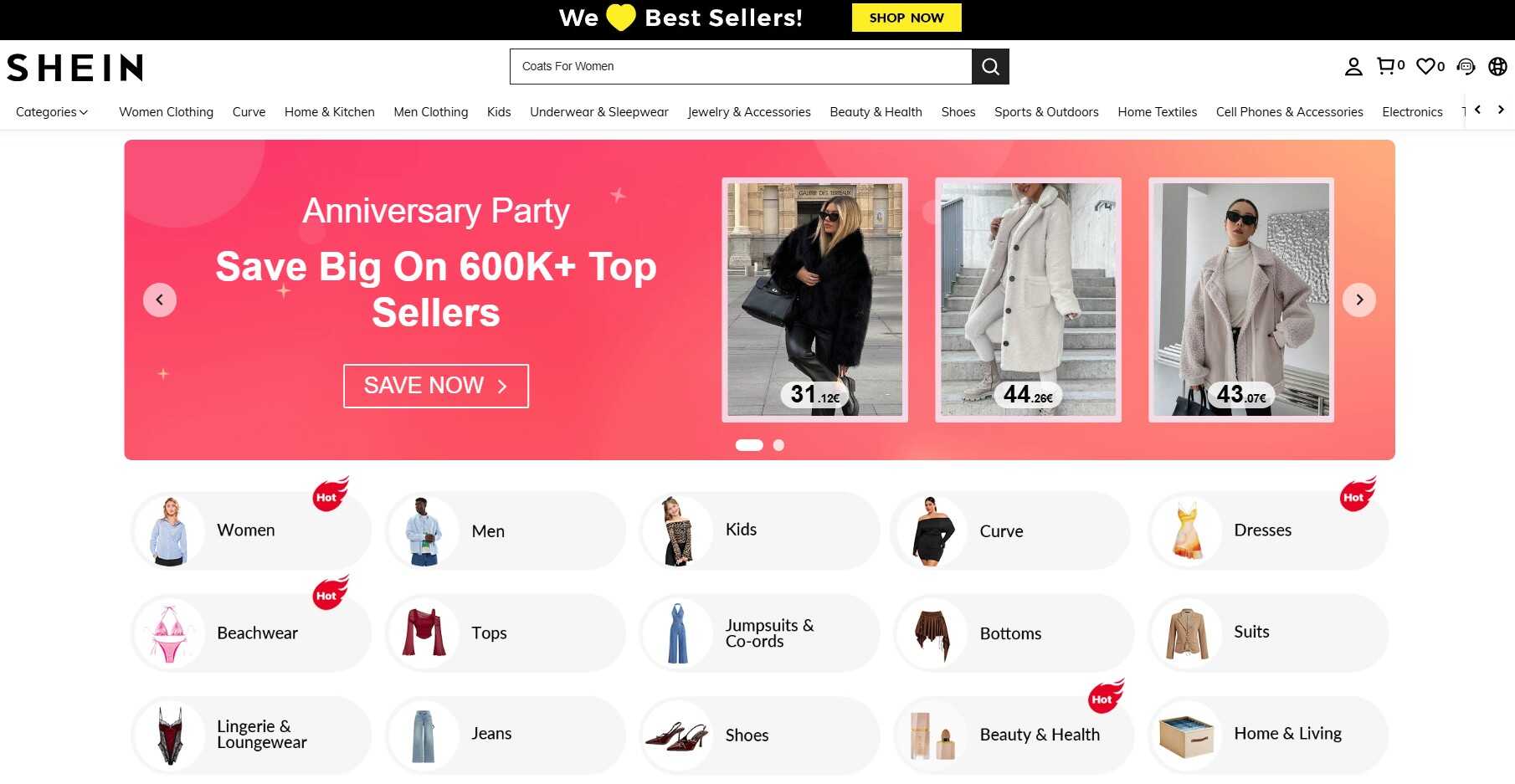1515x784 pixels.
Task: Open the wishlist heart icon
Action: coord(1430,66)
